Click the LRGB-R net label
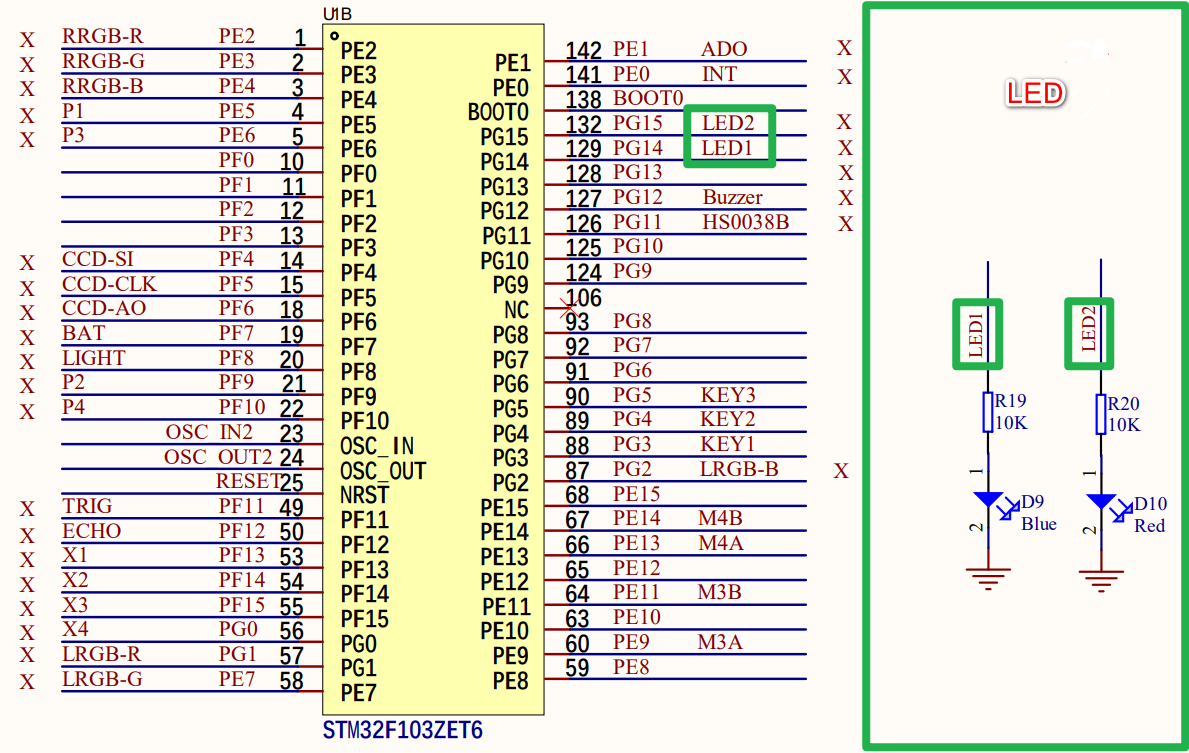Viewport: 1189px width, 753px height. [102, 654]
